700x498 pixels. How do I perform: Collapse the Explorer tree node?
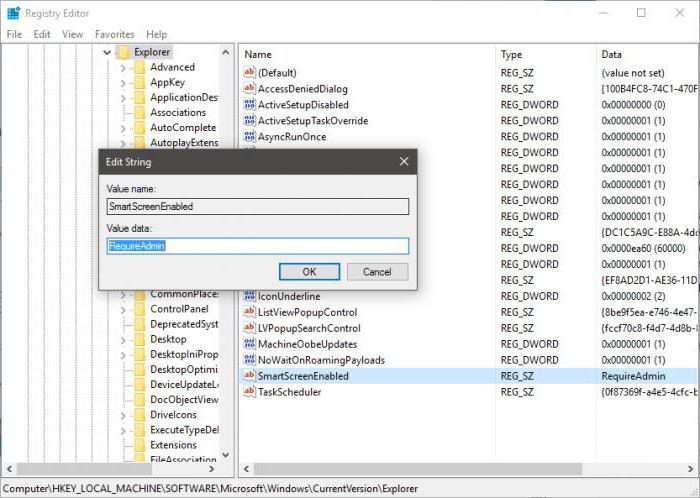coord(107,53)
